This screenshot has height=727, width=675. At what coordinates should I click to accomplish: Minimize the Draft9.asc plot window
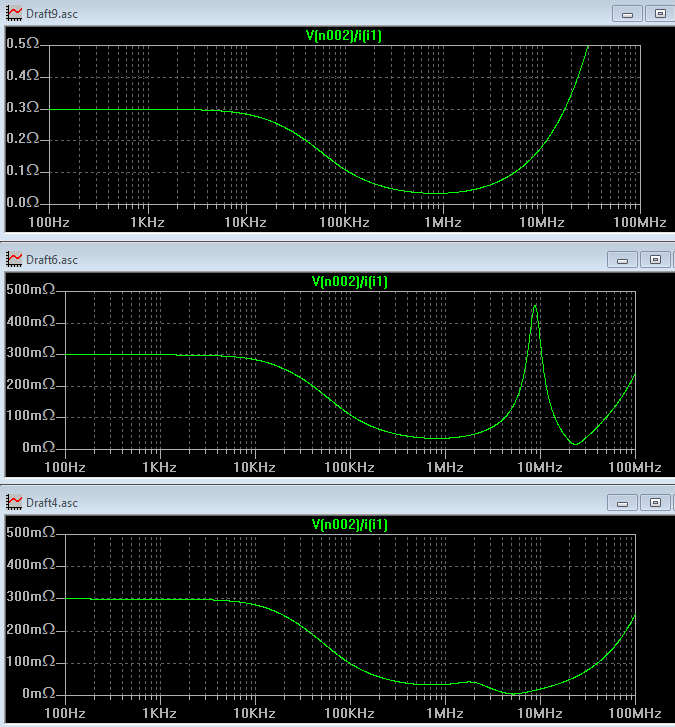pos(627,14)
